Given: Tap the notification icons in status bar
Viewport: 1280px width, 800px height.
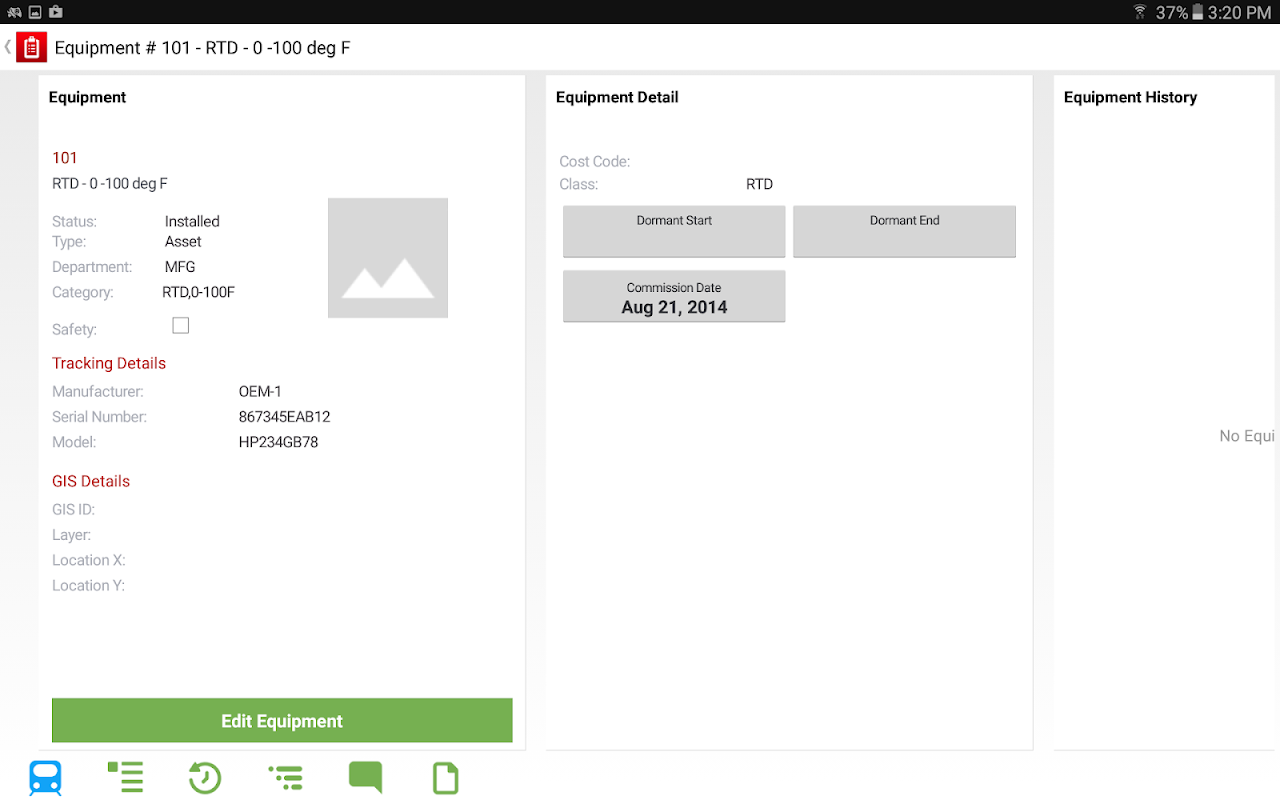Looking at the screenshot, I should (x=35, y=12).
